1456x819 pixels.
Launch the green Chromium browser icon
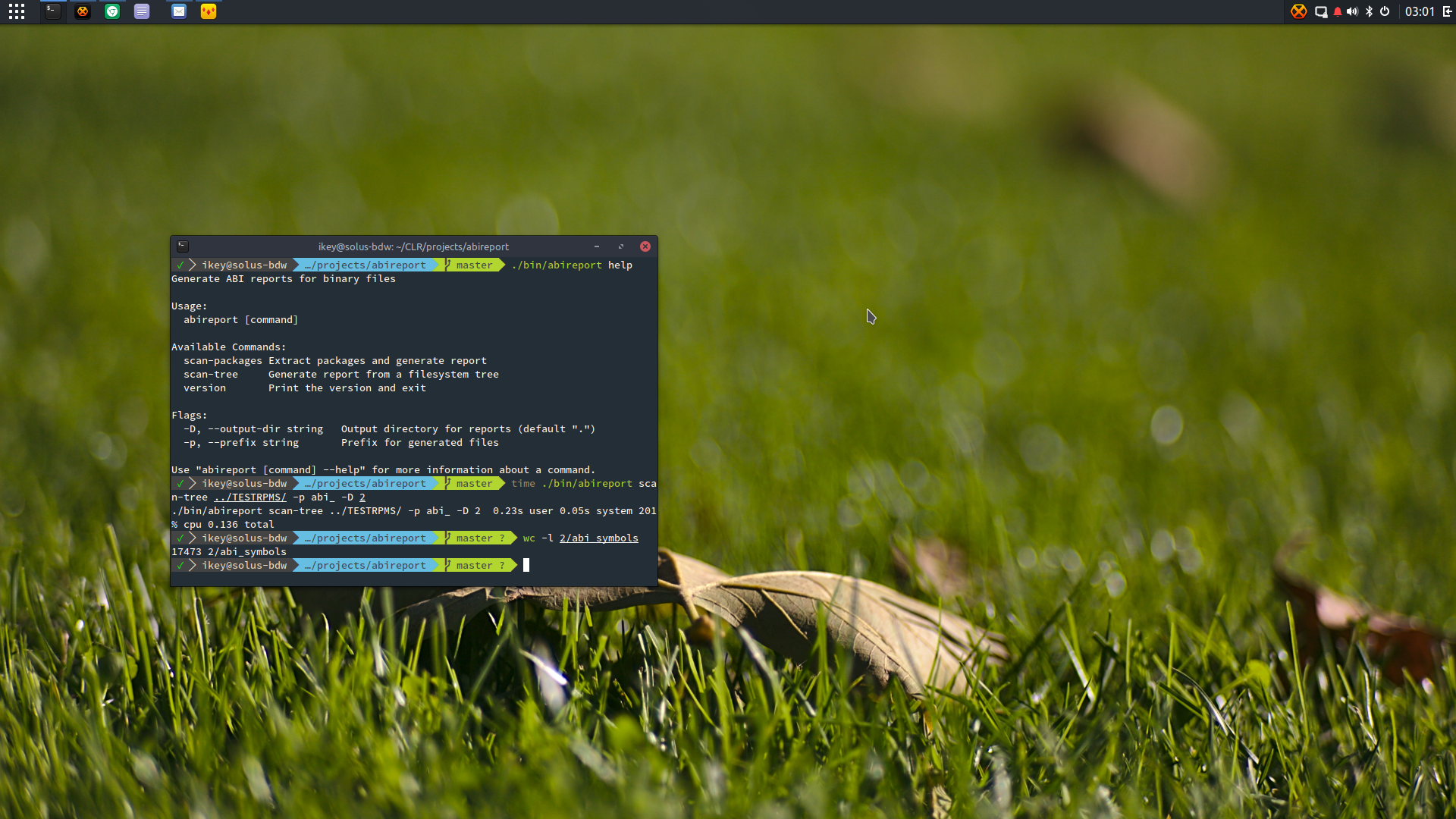(x=112, y=11)
